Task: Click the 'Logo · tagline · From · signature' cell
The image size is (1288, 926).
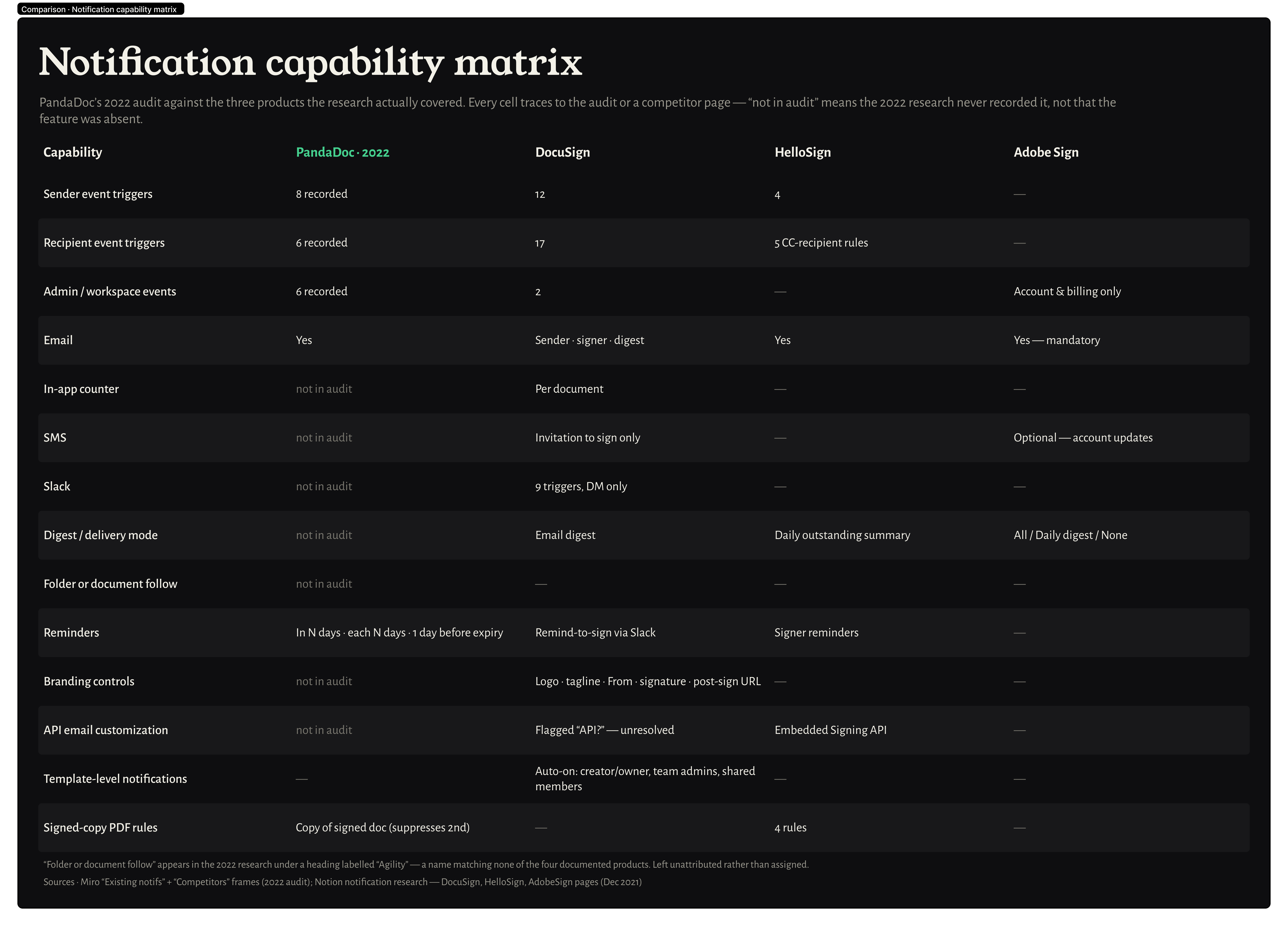Action: click(647, 682)
